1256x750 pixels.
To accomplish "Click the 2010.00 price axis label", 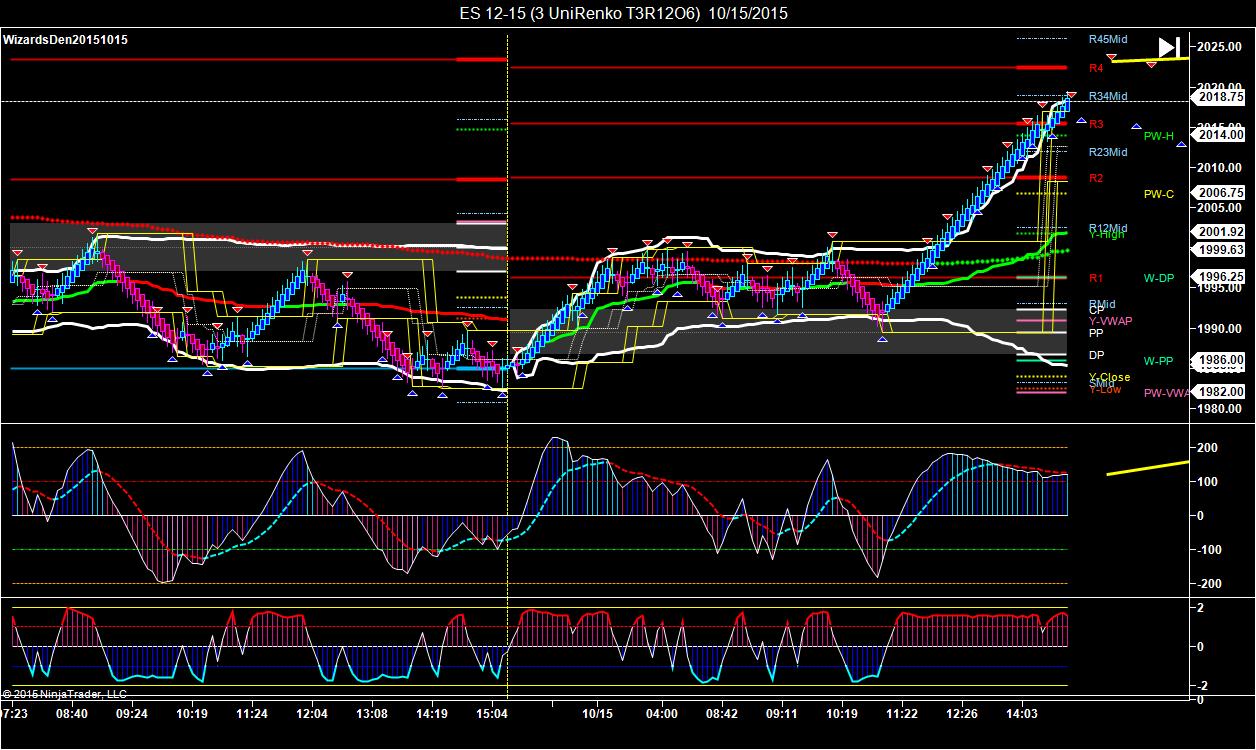I will point(1221,167).
